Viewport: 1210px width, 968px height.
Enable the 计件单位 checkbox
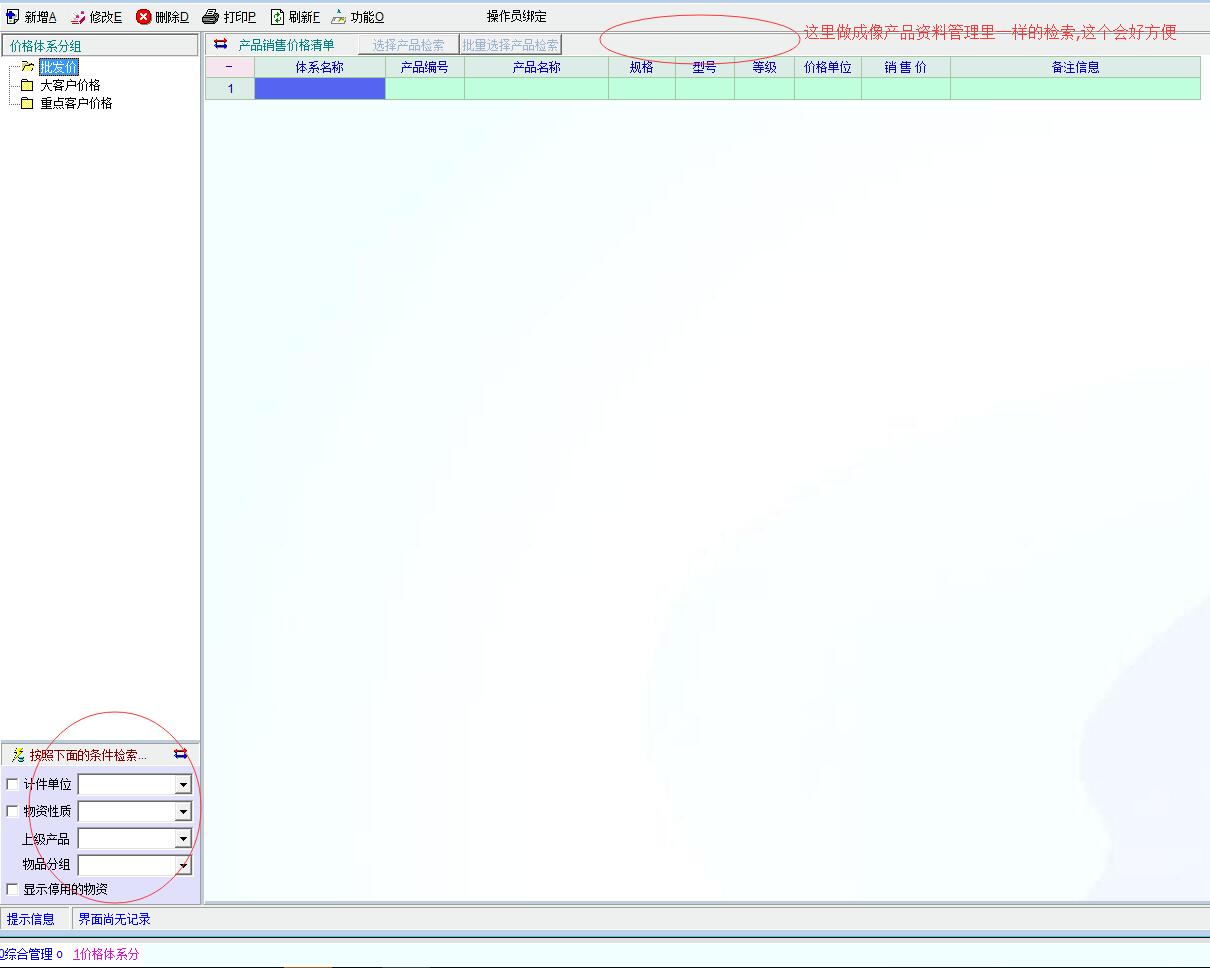[13, 784]
